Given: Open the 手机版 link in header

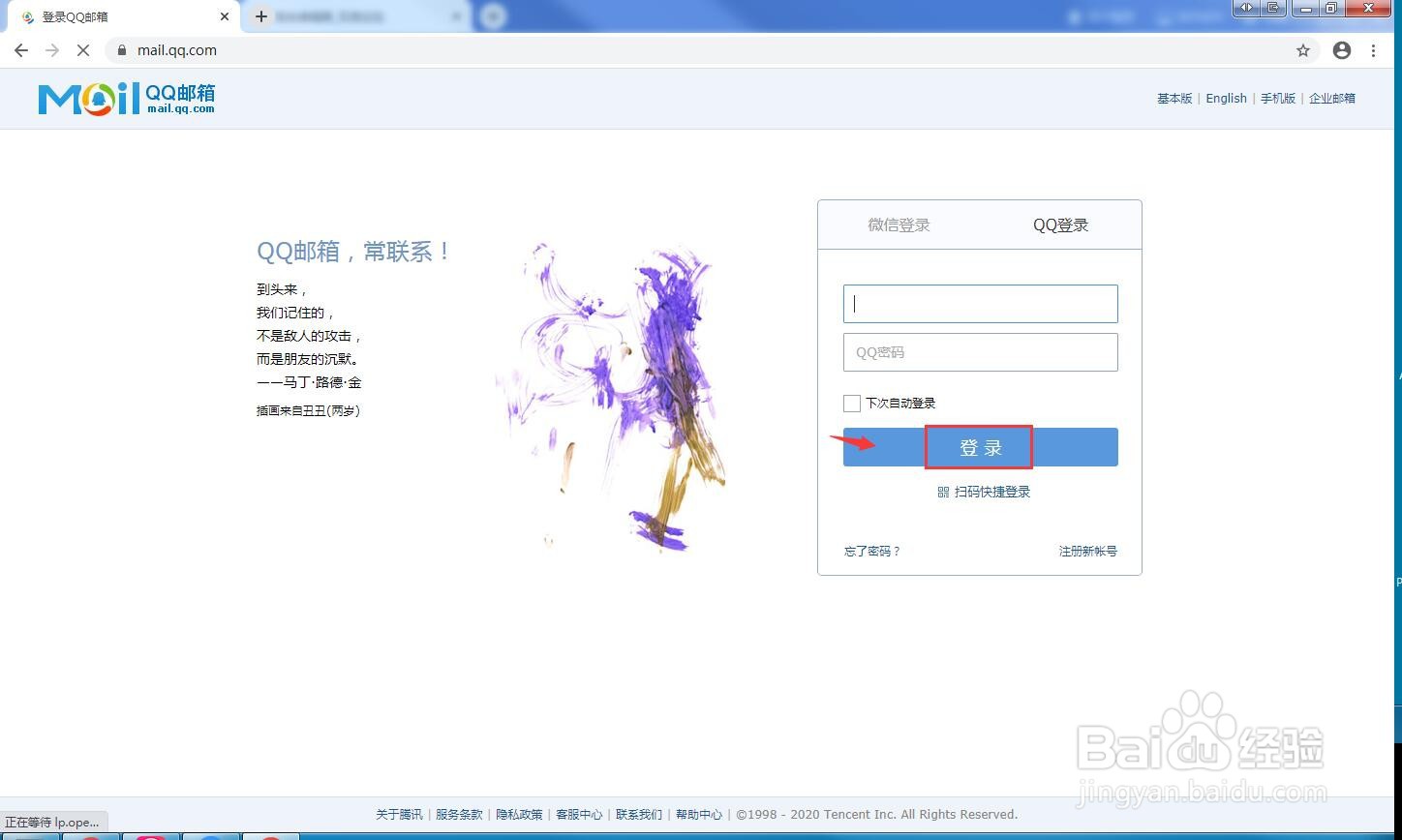Looking at the screenshot, I should [x=1278, y=98].
